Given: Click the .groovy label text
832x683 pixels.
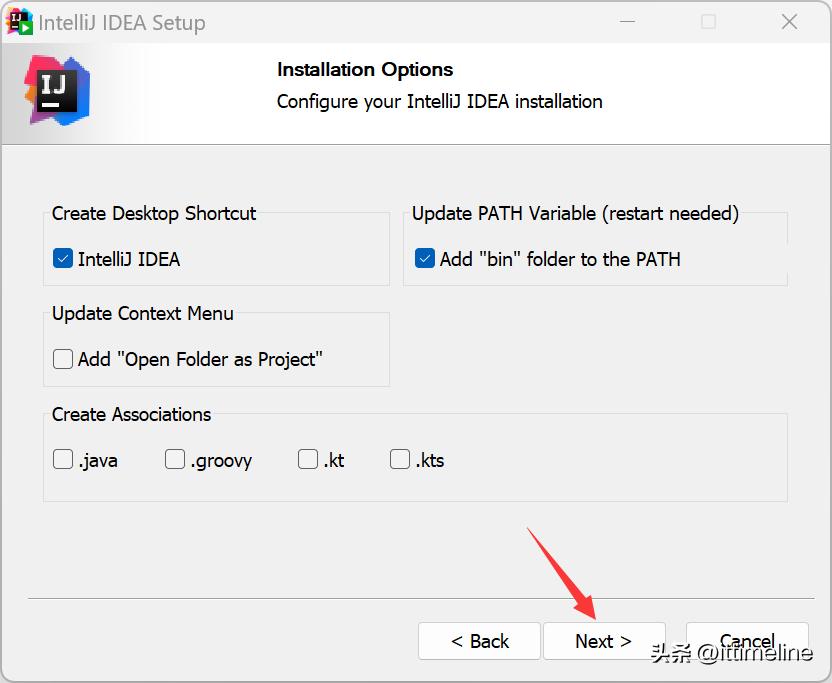Looking at the screenshot, I should pyautogui.click(x=221, y=461).
